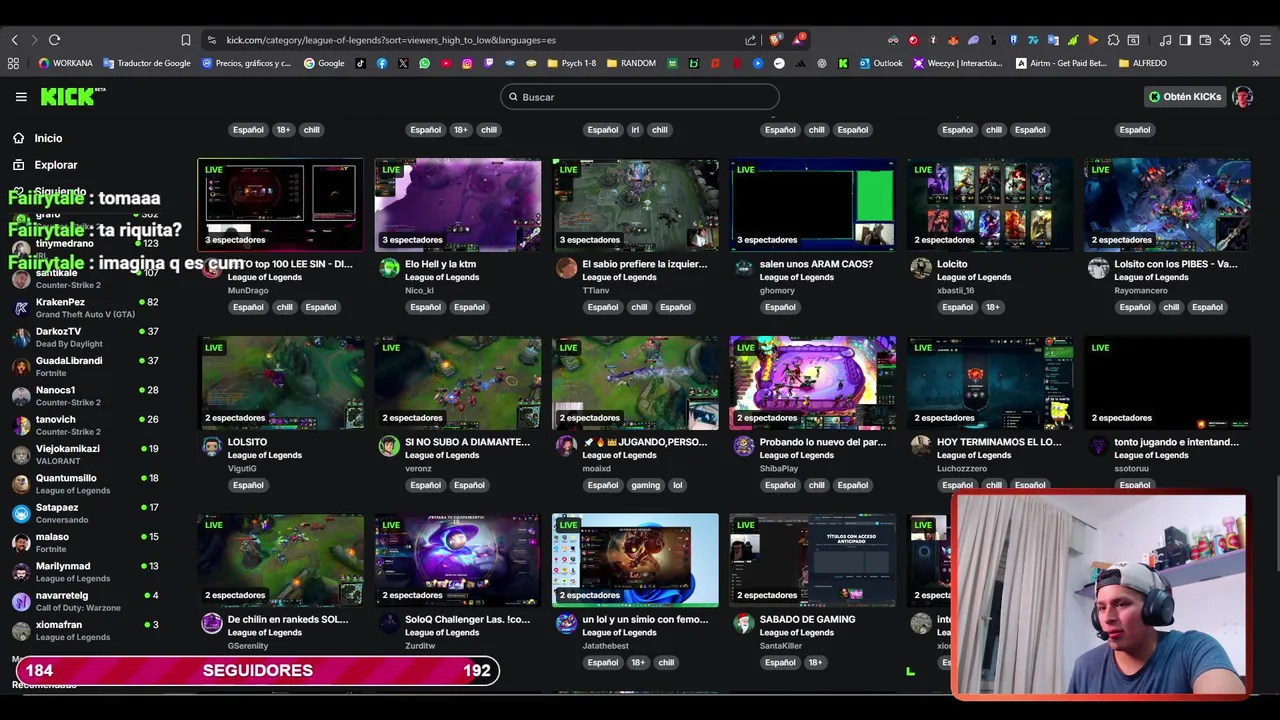Viewport: 1280px width, 720px height.
Task: Reload the page with browser refresh
Action: (54, 40)
